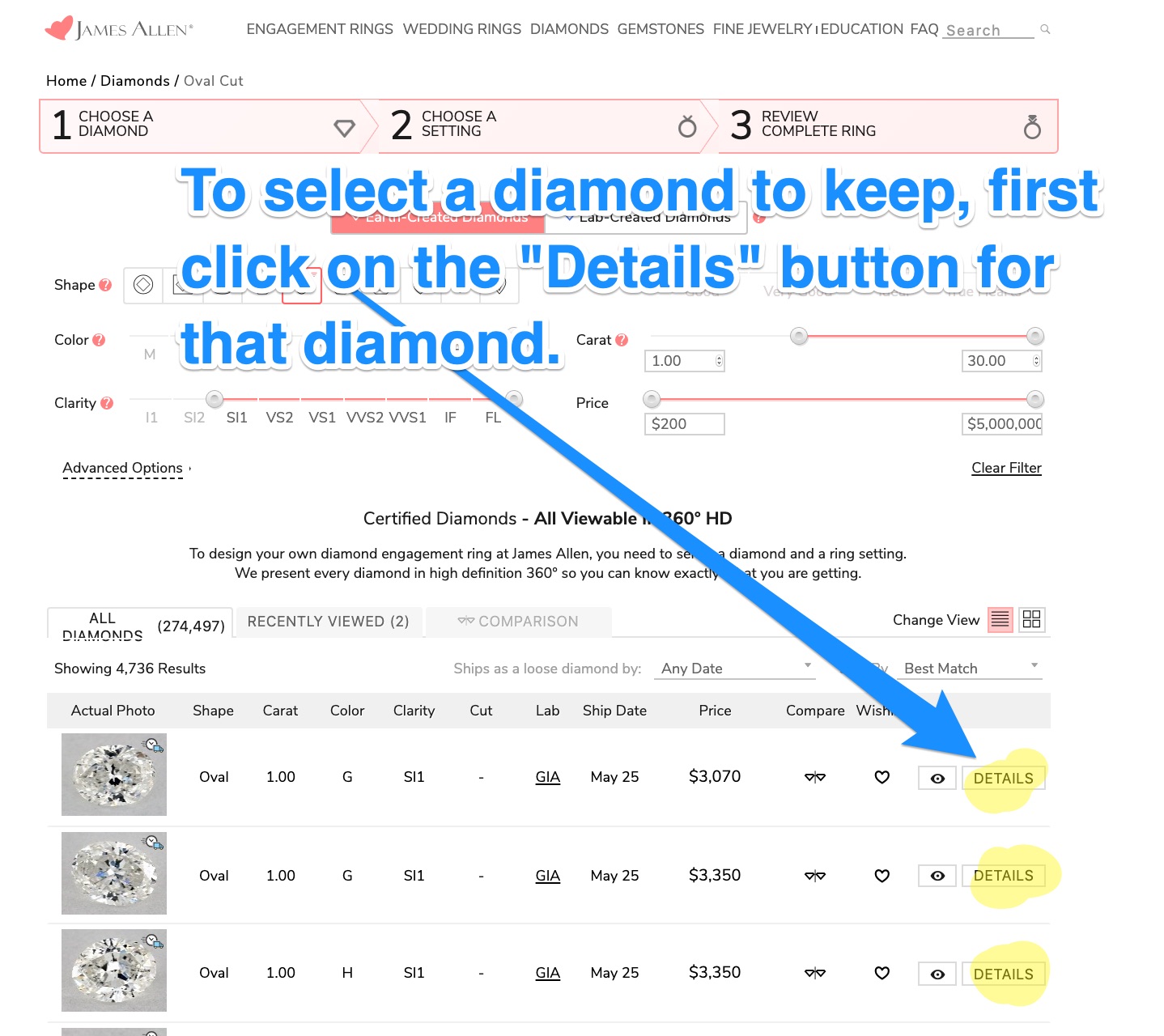This screenshot has width=1164, height=1036.
Task: Open the Best Match sort dropdown
Action: [x=970, y=669]
